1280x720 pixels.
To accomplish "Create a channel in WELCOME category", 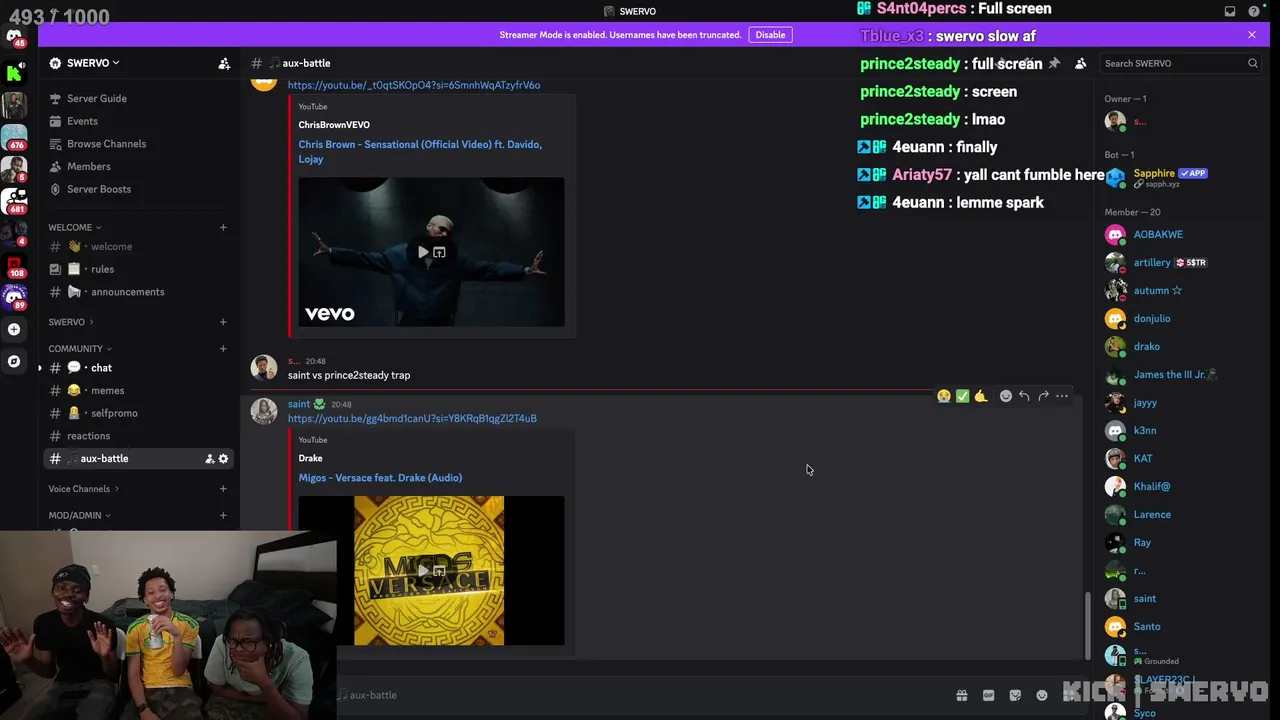I will point(223,227).
